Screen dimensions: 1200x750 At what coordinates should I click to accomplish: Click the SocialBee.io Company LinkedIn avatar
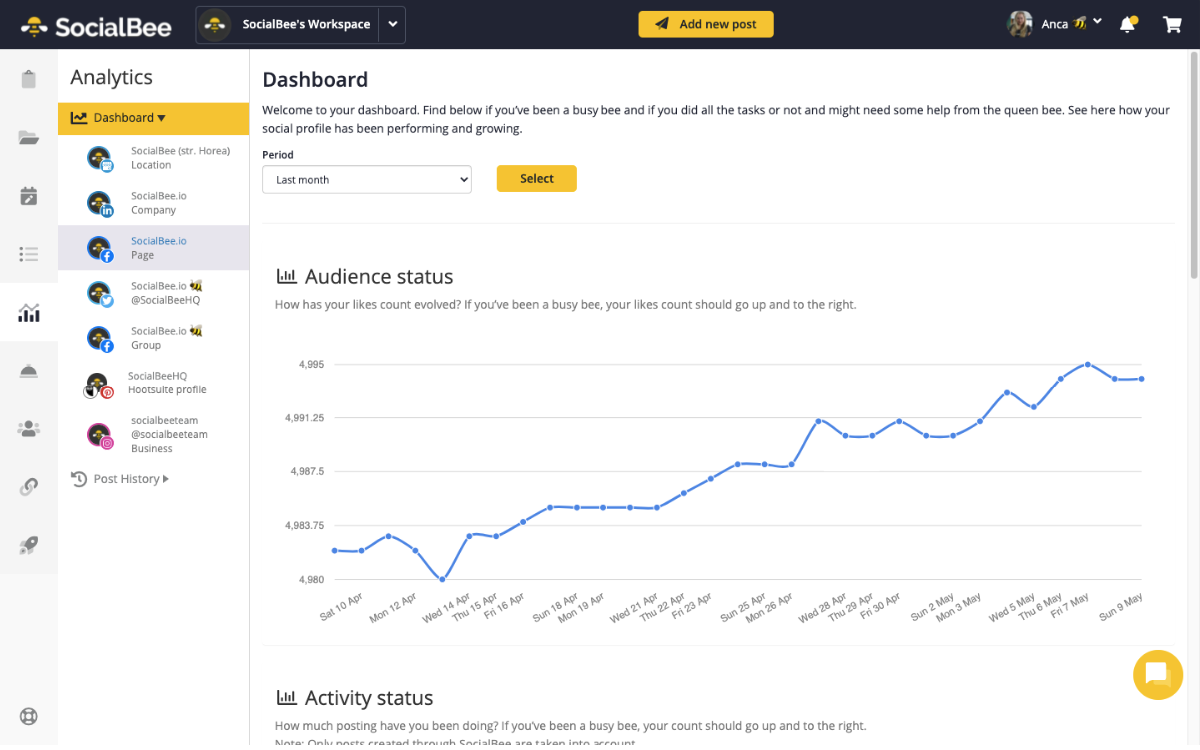click(x=100, y=204)
